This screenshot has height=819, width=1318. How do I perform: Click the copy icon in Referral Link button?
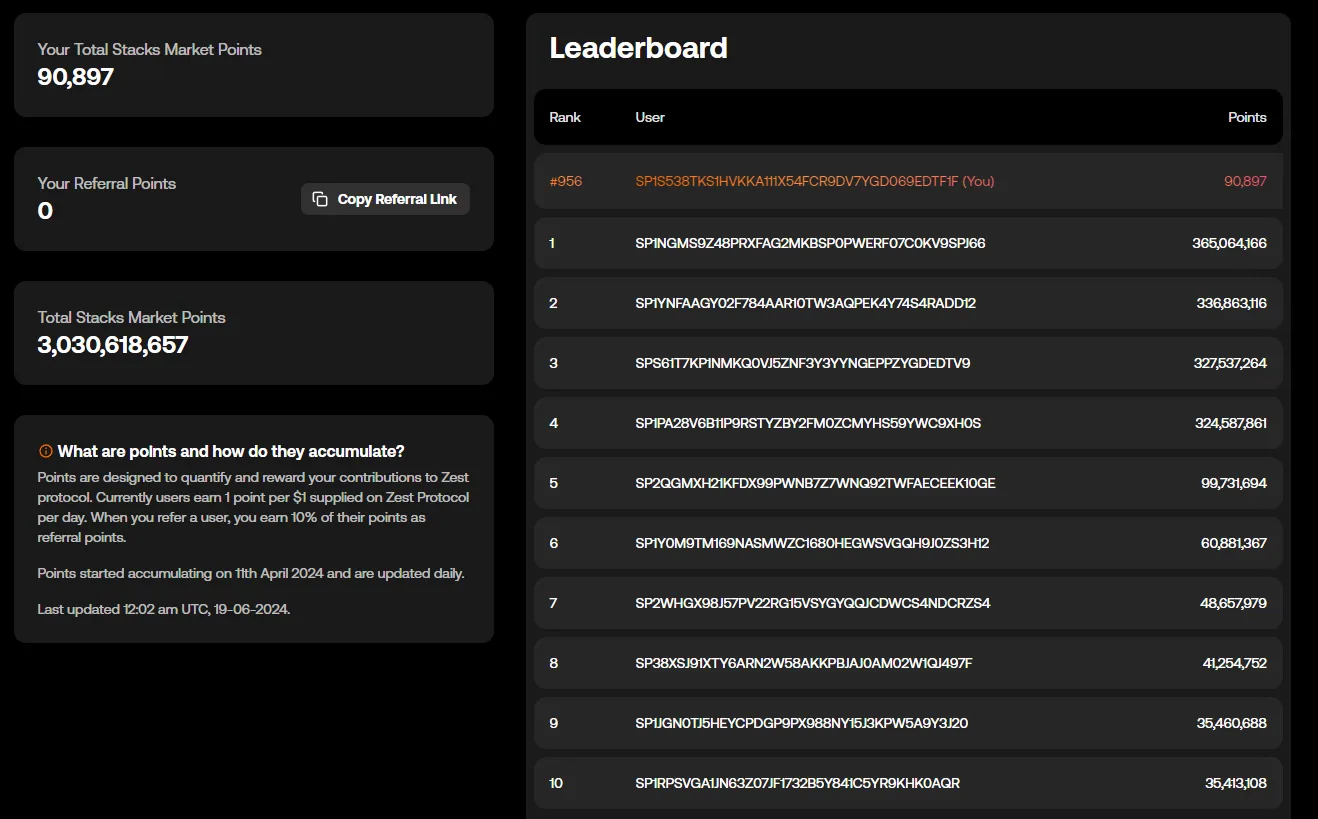(320, 199)
